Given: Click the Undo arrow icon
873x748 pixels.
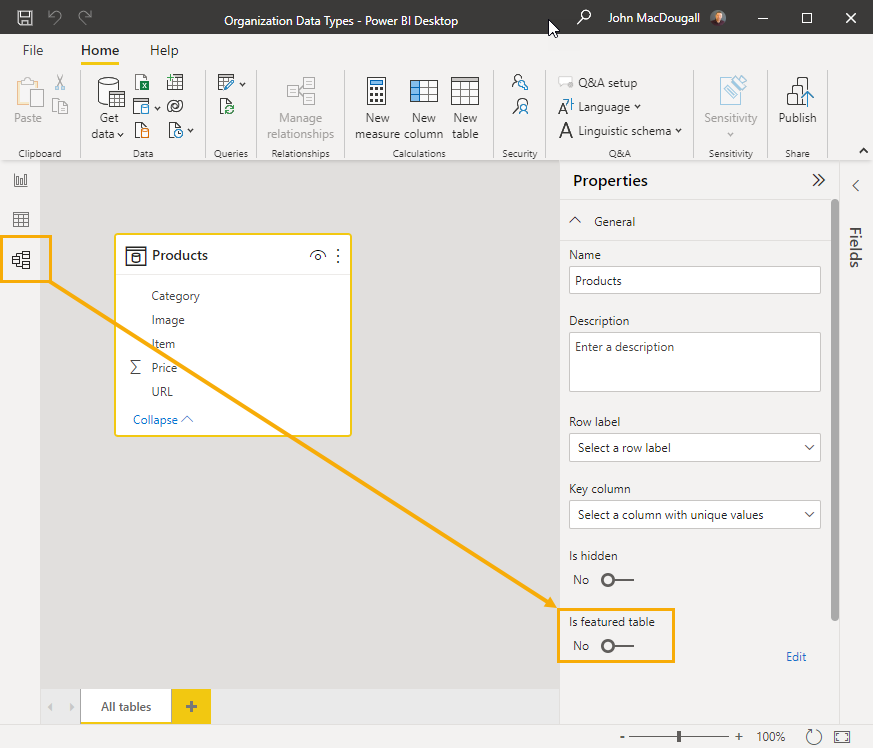Looking at the screenshot, I should [55, 17].
